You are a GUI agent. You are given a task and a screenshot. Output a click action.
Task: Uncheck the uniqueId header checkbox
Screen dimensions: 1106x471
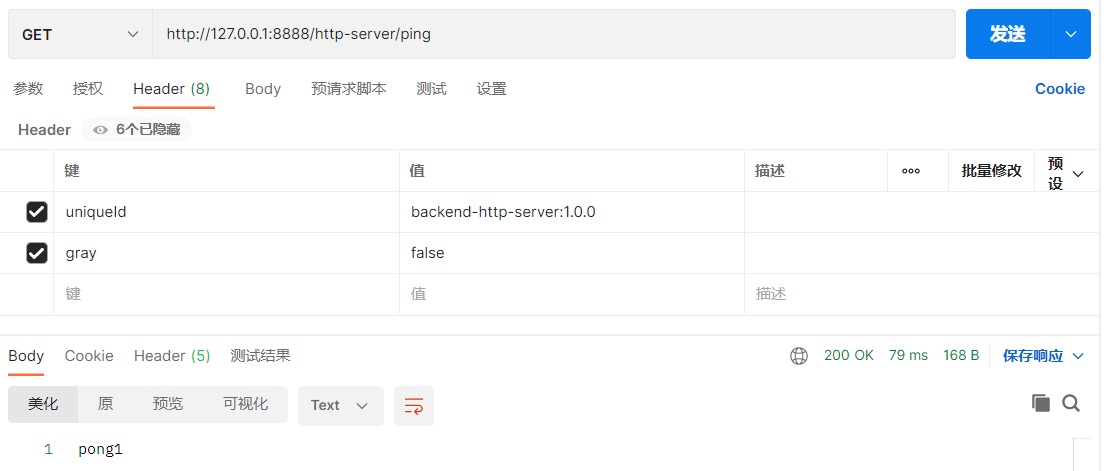tap(37, 212)
